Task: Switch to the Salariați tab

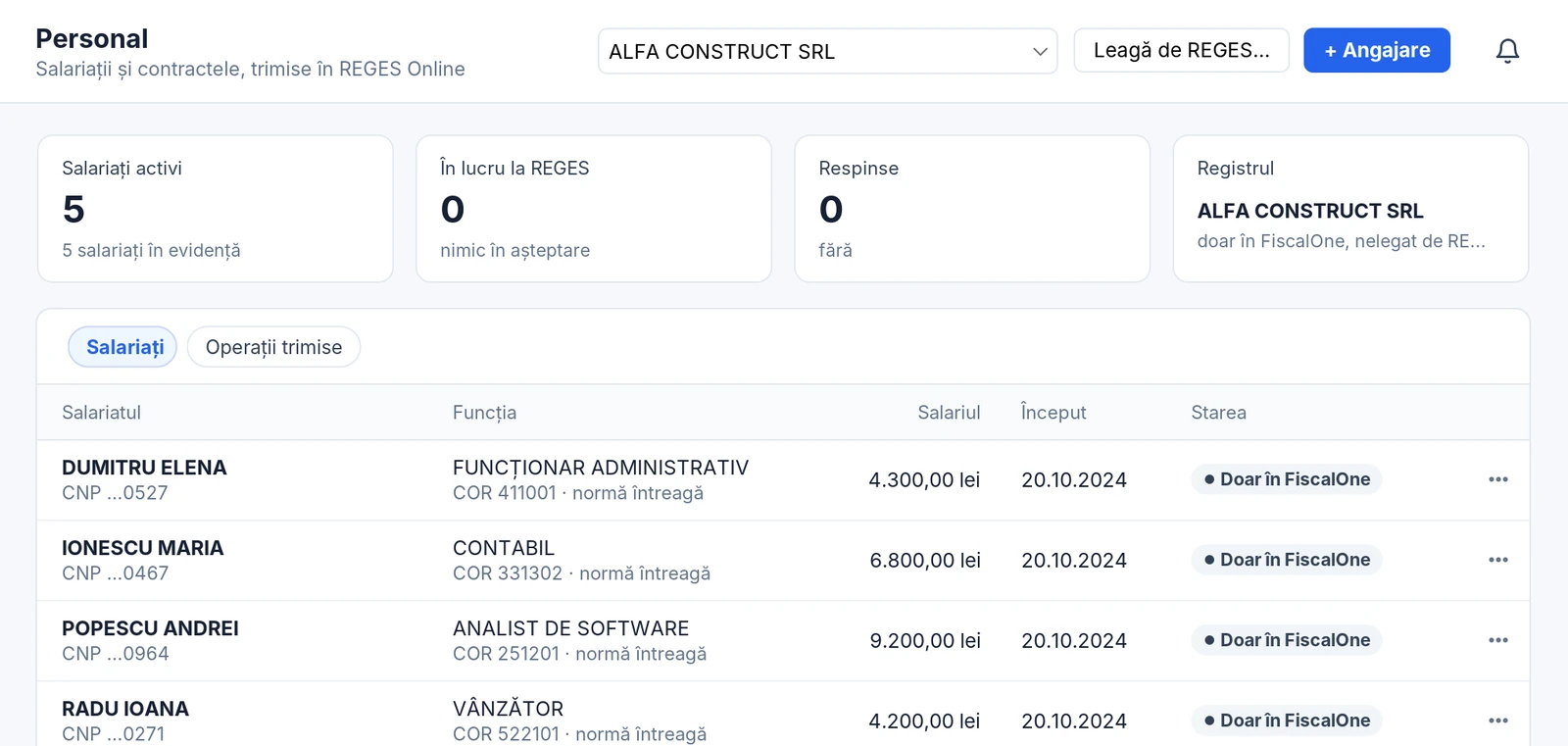Action: point(122,347)
